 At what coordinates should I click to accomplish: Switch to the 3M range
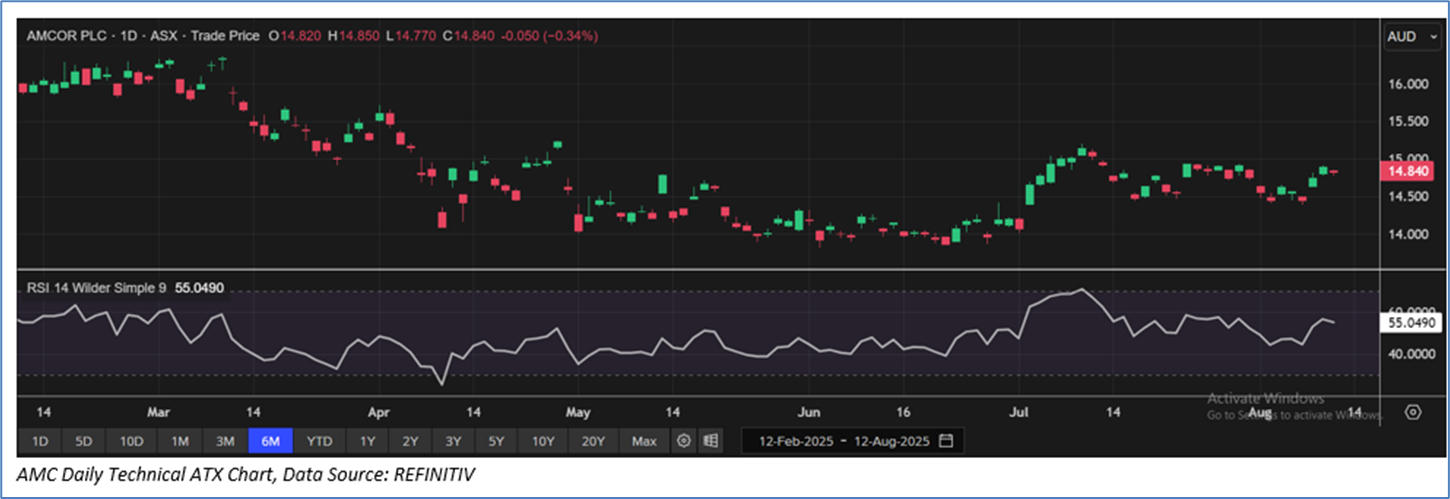point(226,441)
